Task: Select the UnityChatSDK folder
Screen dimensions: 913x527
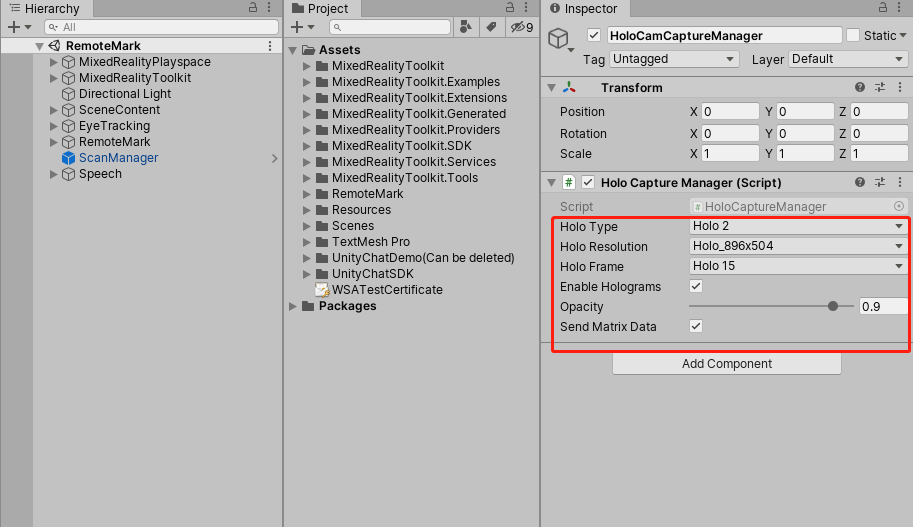Action: [x=373, y=274]
